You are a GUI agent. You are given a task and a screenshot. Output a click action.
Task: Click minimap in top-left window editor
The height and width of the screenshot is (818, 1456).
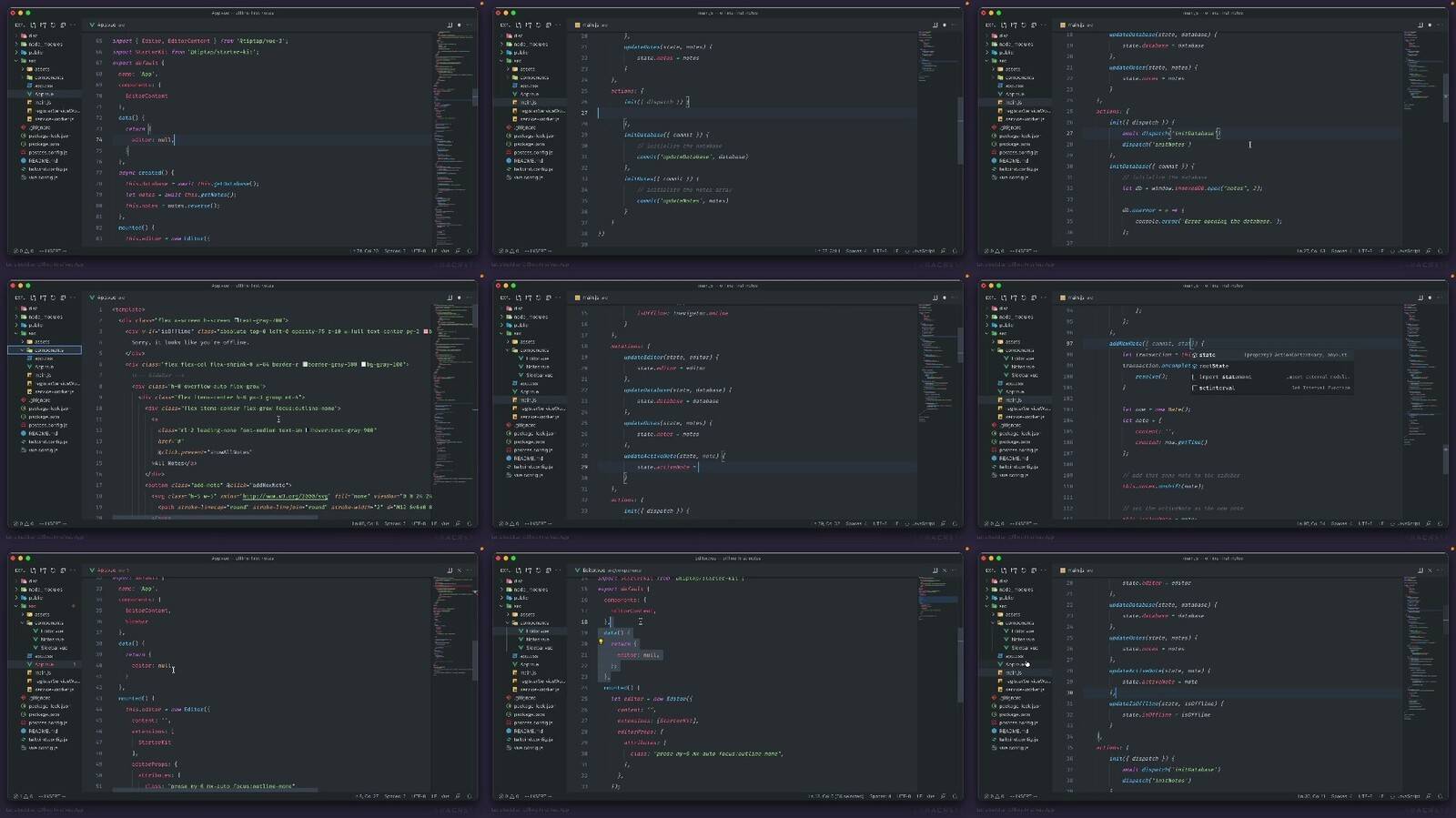[x=453, y=136]
